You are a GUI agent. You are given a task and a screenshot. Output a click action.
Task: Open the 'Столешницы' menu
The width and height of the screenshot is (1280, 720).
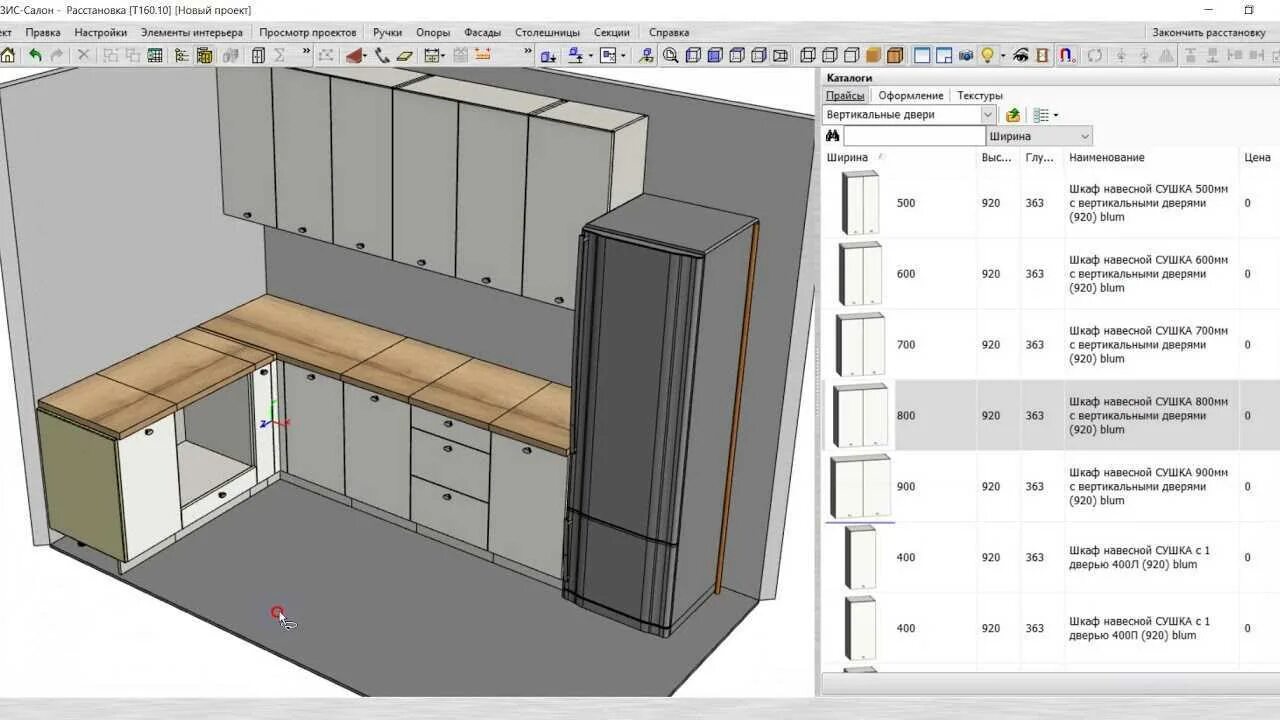tap(547, 32)
